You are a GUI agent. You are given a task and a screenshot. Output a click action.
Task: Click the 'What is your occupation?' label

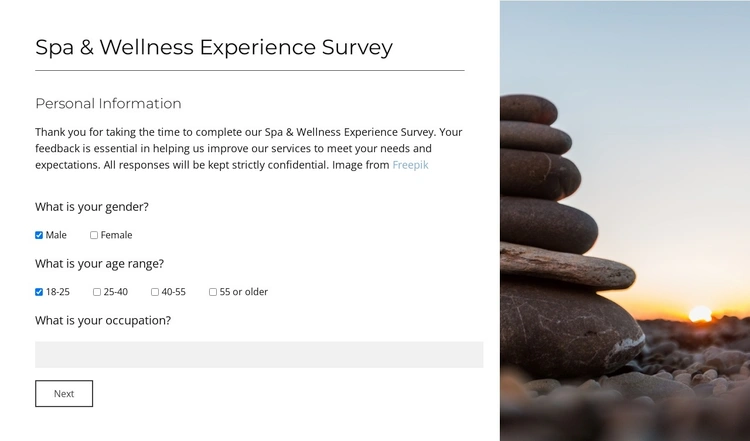click(x=103, y=321)
